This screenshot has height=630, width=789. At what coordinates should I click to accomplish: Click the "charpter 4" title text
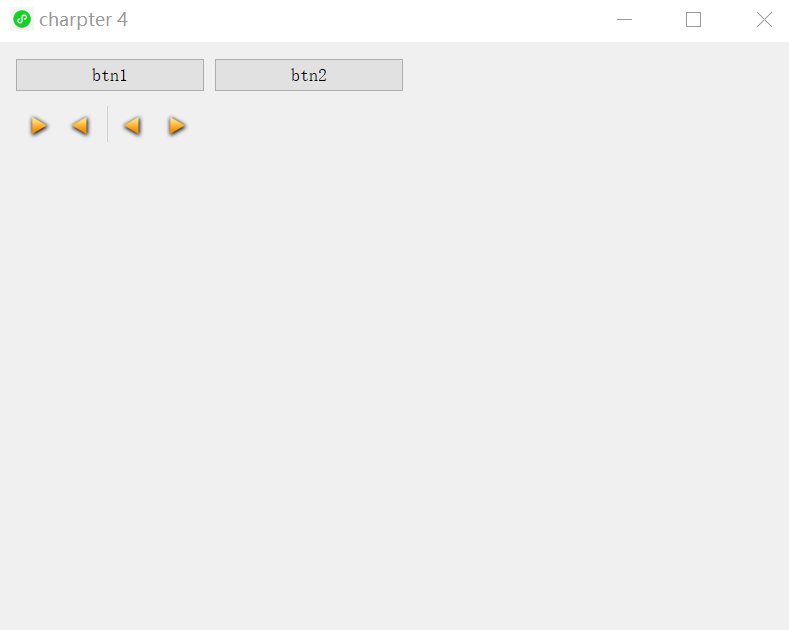click(x=84, y=20)
